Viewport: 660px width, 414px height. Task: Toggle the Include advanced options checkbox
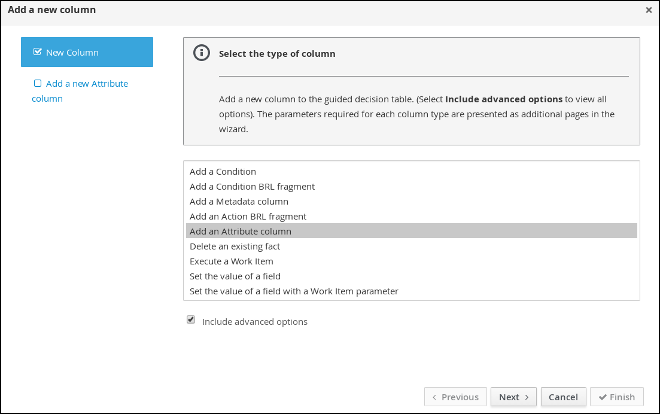click(x=191, y=321)
